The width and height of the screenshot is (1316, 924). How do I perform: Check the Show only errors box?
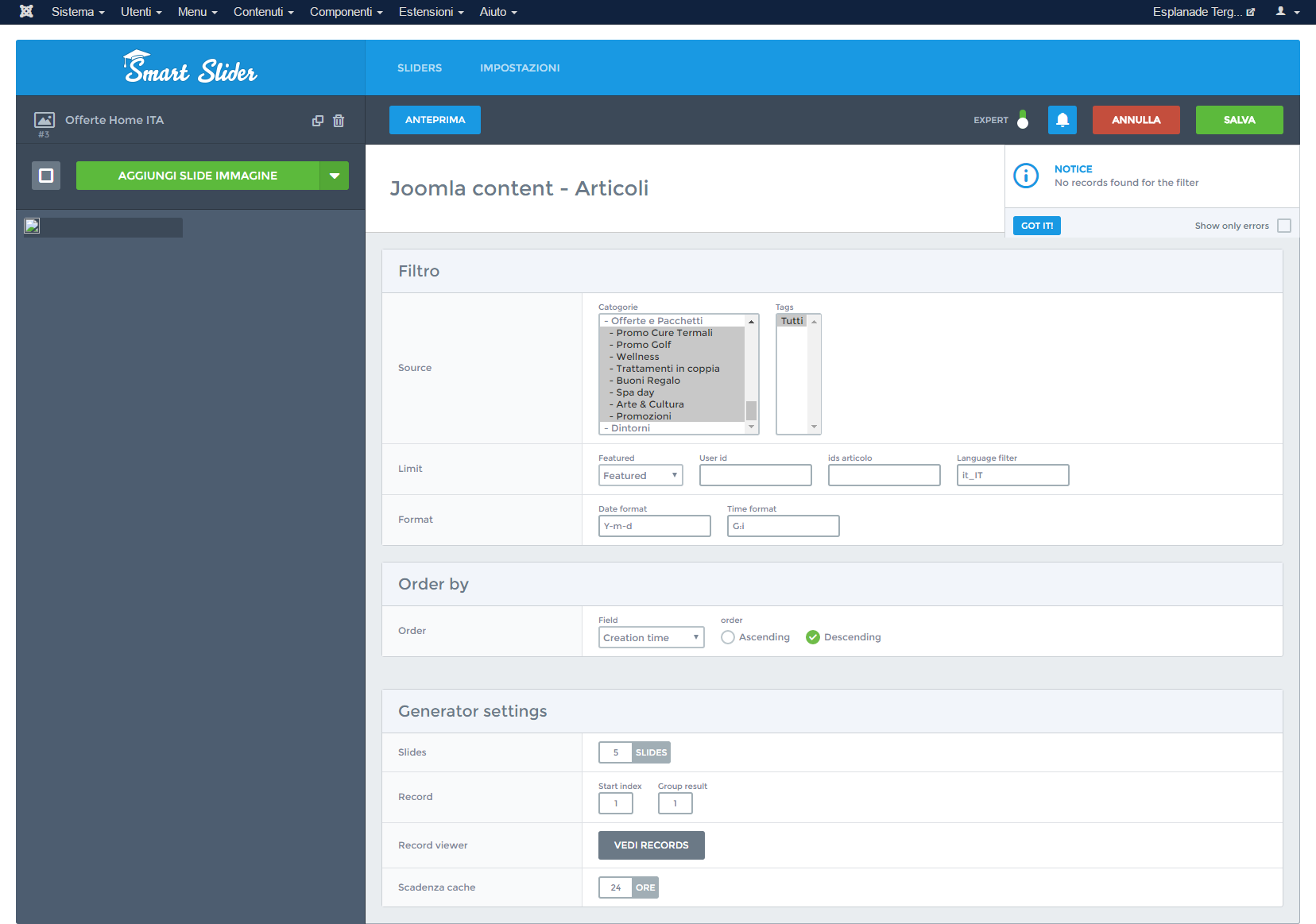tap(1284, 226)
